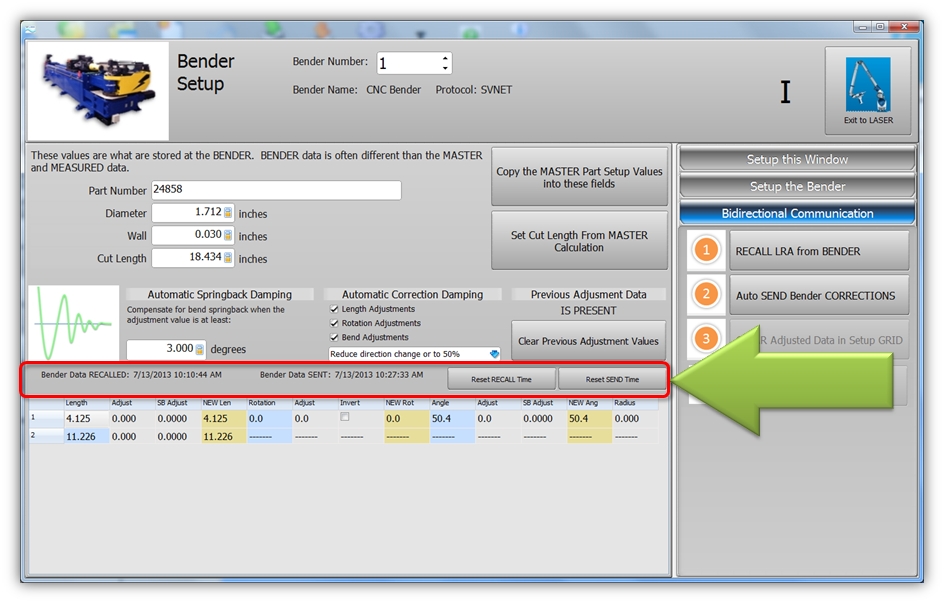
Task: Click calculator icon in springback degrees field
Action: tap(200, 349)
